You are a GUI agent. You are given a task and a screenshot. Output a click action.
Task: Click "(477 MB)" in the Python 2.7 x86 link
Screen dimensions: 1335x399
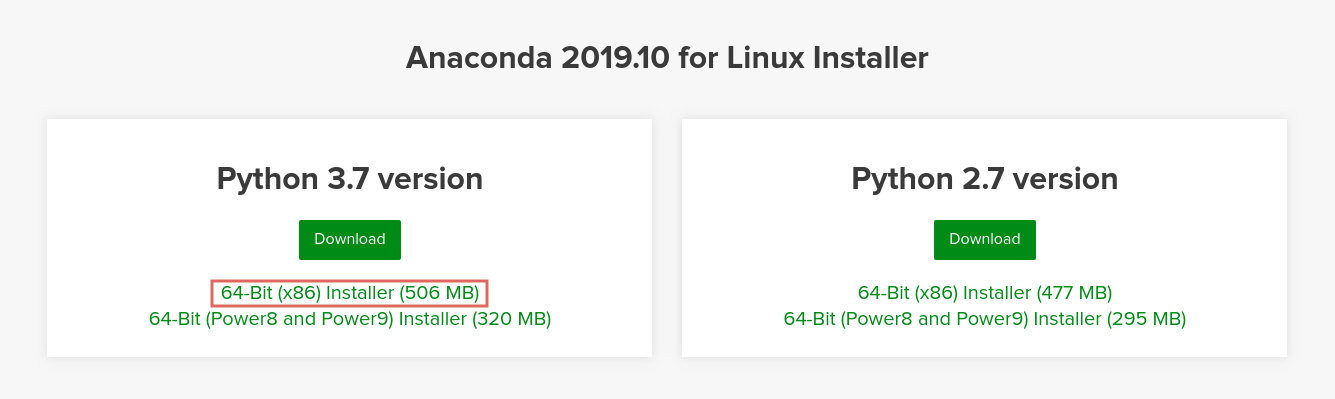point(1074,293)
